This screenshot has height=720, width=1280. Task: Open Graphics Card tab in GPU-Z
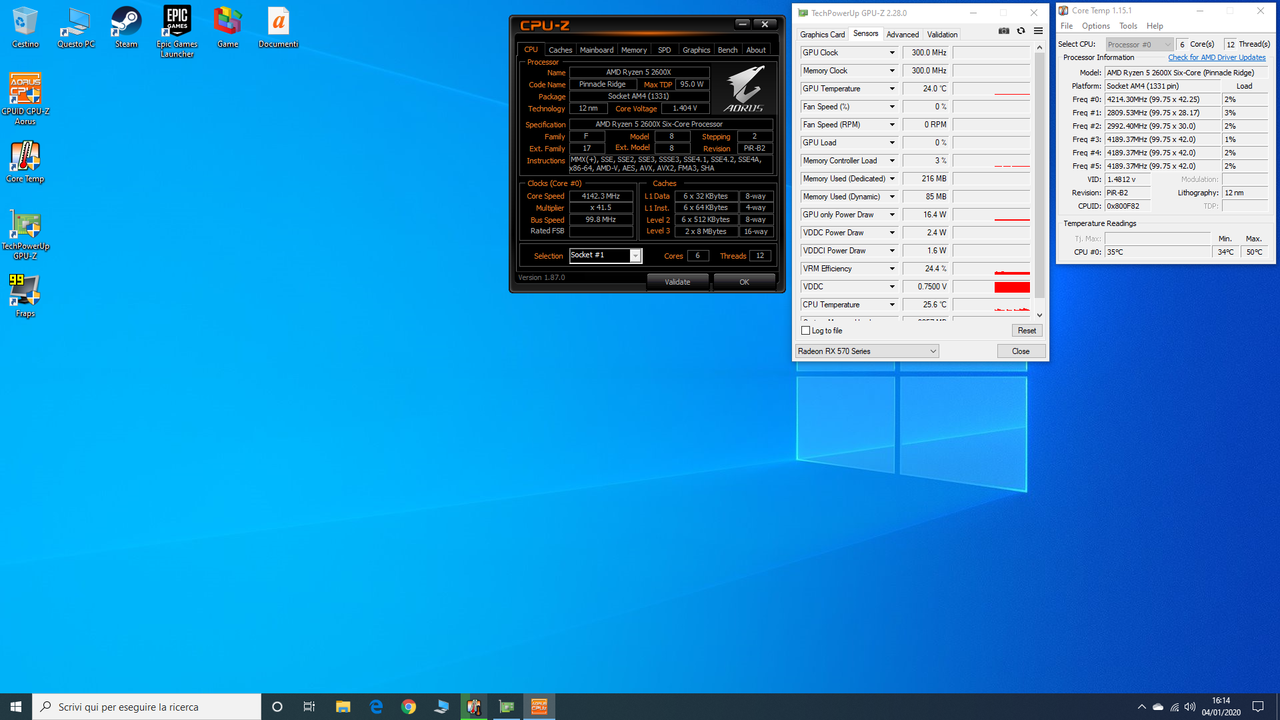(x=822, y=34)
